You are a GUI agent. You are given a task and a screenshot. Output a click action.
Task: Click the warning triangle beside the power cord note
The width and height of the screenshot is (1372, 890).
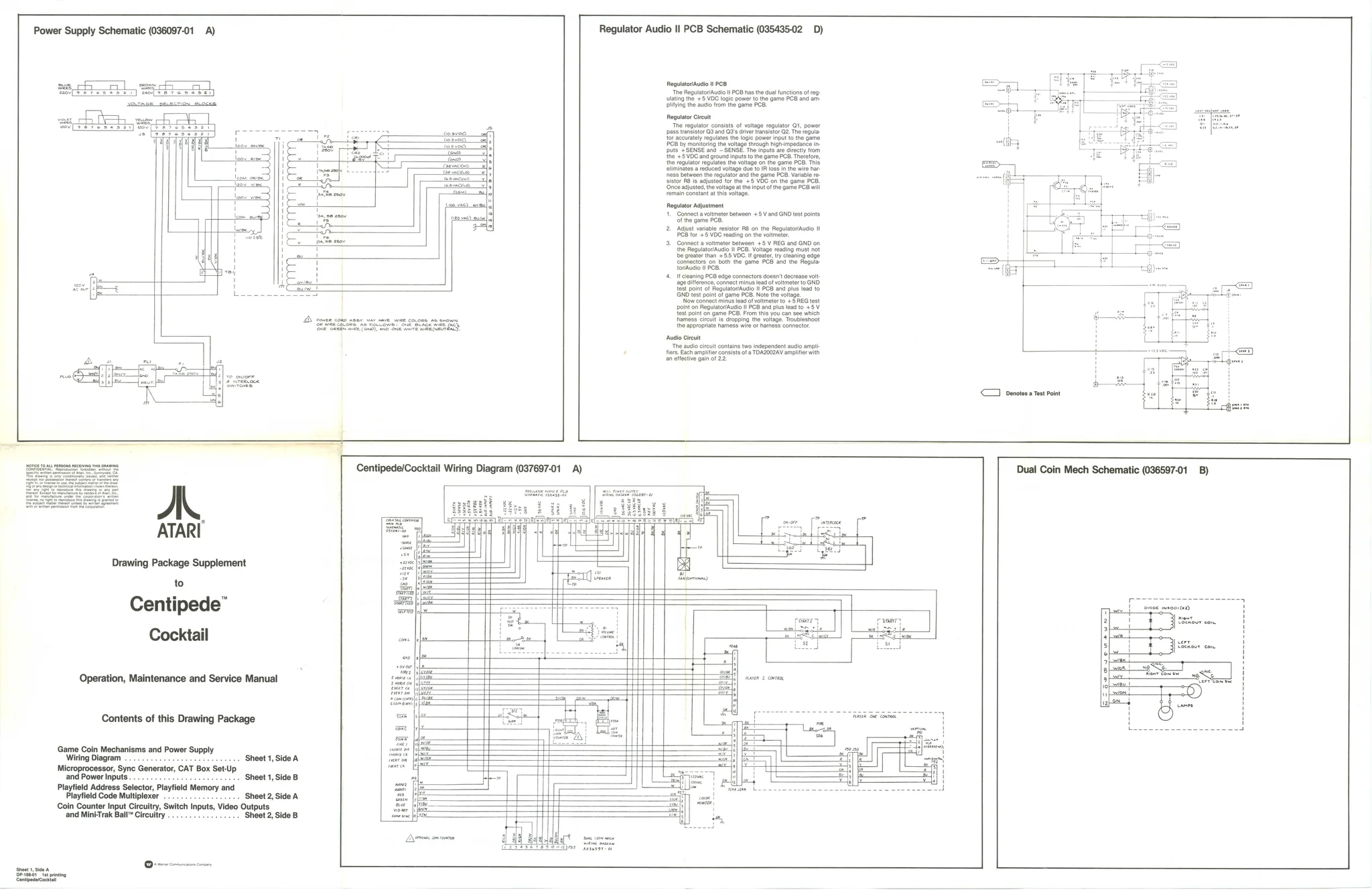click(x=307, y=319)
